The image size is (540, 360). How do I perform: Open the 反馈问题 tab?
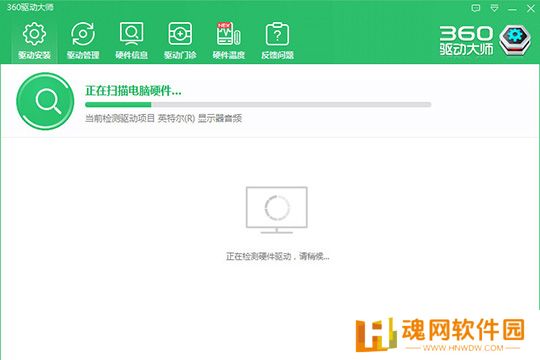277,41
